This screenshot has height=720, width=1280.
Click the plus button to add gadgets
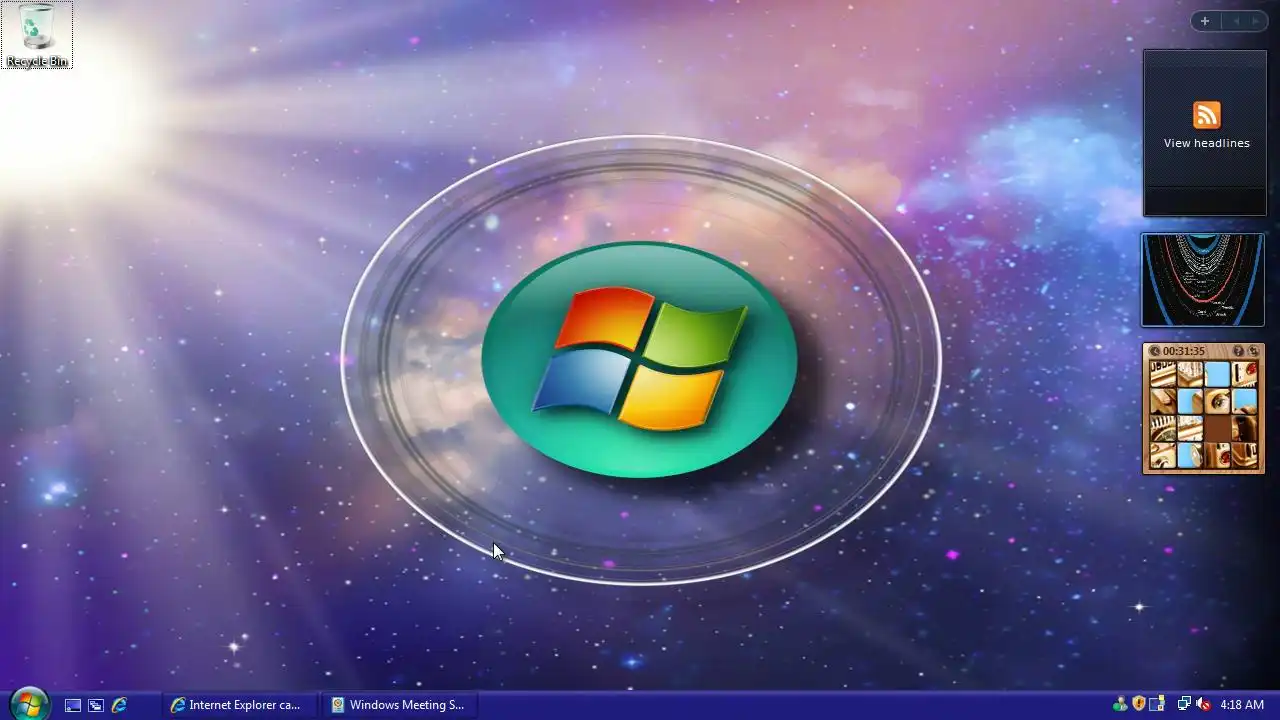pos(1205,21)
